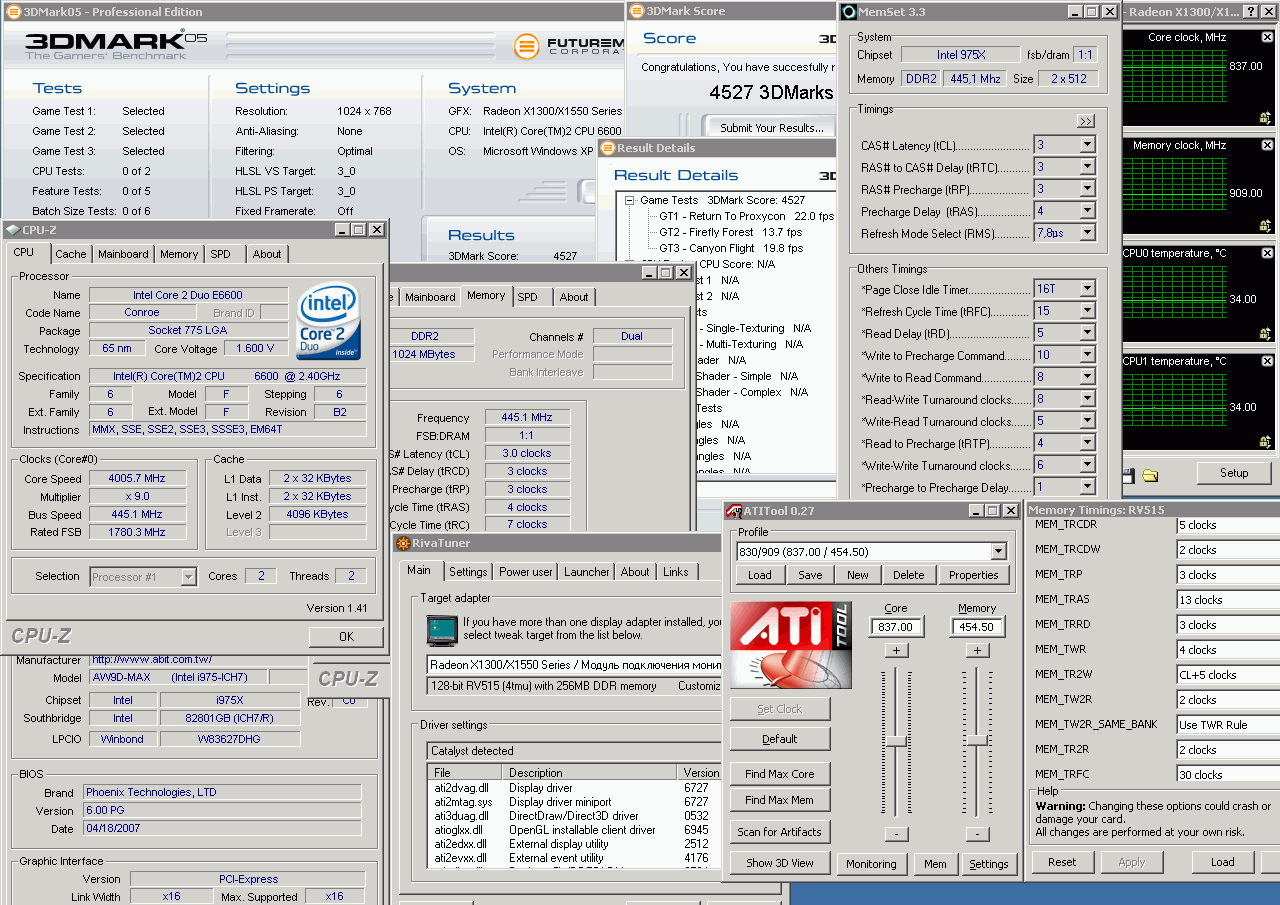Click the lock icon on Core clock graph
Image resolution: width=1280 pixels, height=905 pixels.
(x=1266, y=118)
